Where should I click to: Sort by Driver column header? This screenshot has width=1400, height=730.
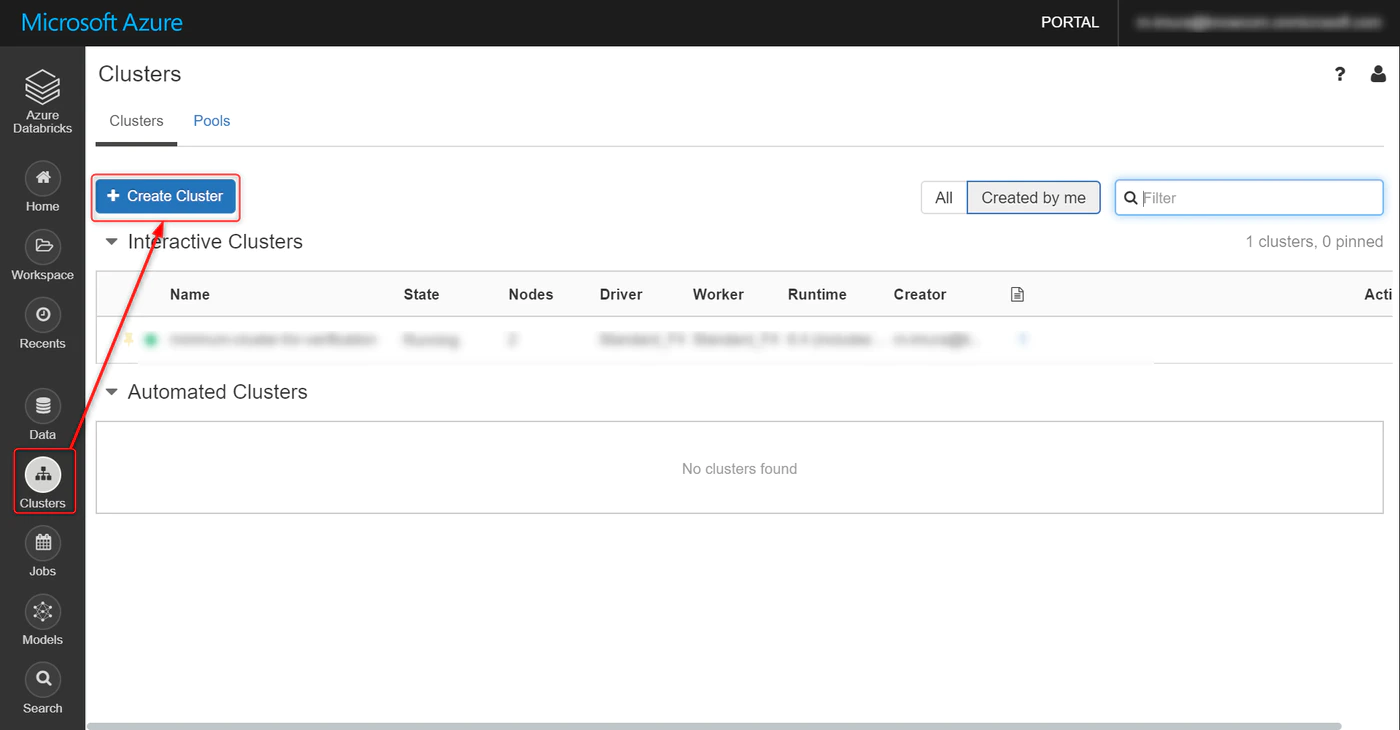[621, 294]
